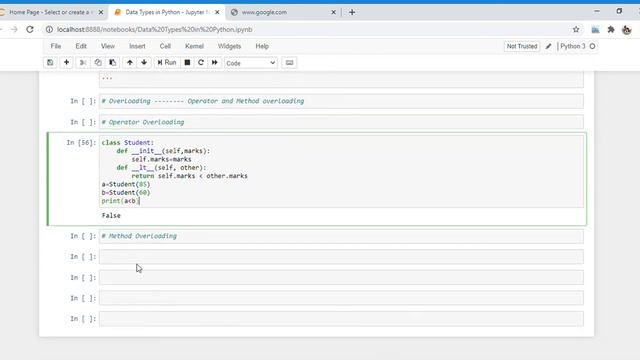Go forward in browser history
Image resolution: width=640 pixels, height=360 pixels.
coord(14,29)
